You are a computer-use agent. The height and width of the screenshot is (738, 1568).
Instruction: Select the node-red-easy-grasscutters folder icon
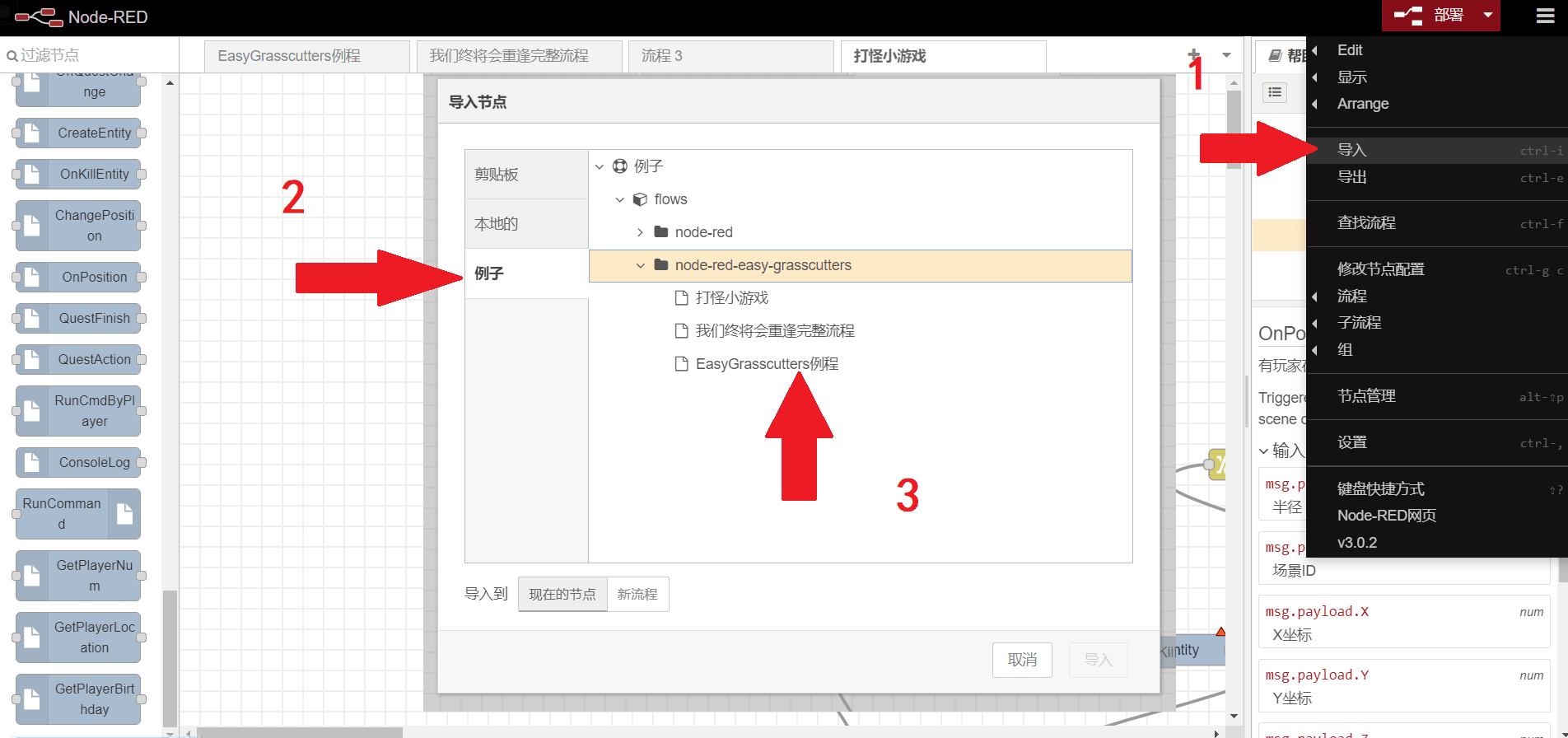point(660,264)
